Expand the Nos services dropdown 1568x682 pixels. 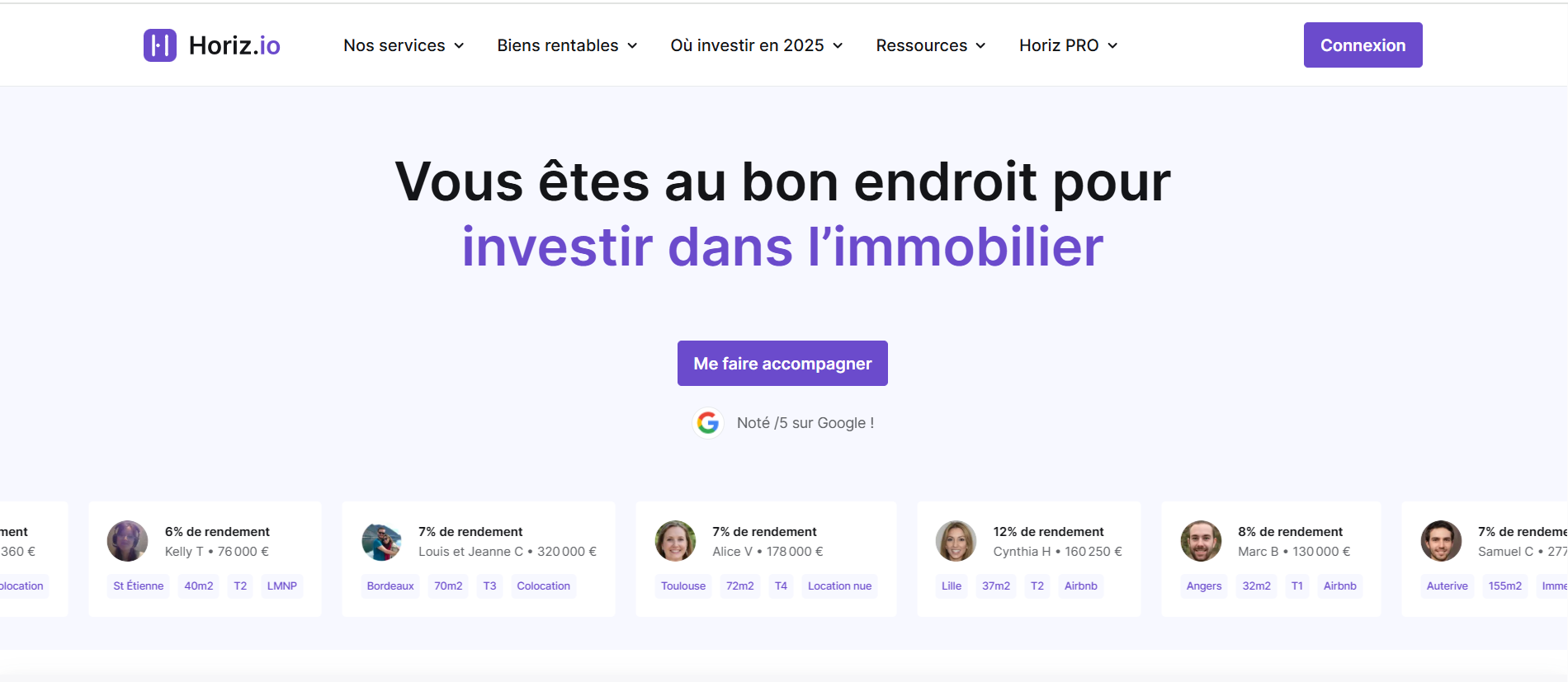404,45
